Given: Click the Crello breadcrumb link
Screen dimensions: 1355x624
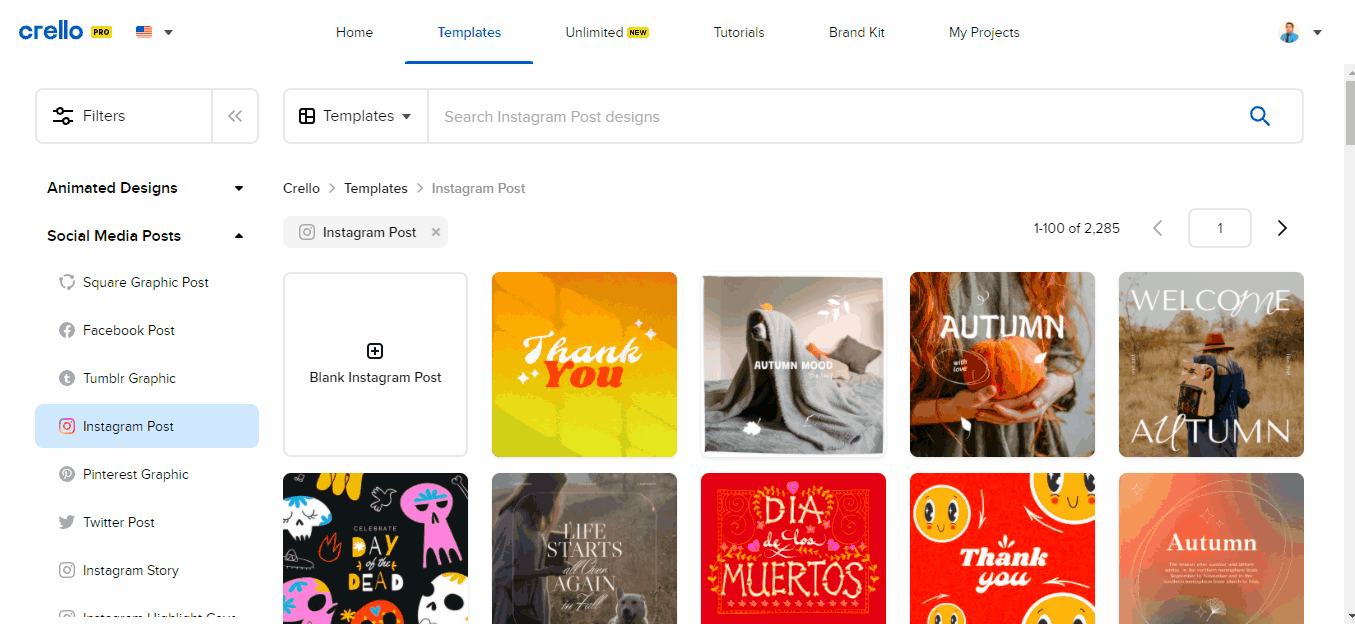Looking at the screenshot, I should point(301,188).
